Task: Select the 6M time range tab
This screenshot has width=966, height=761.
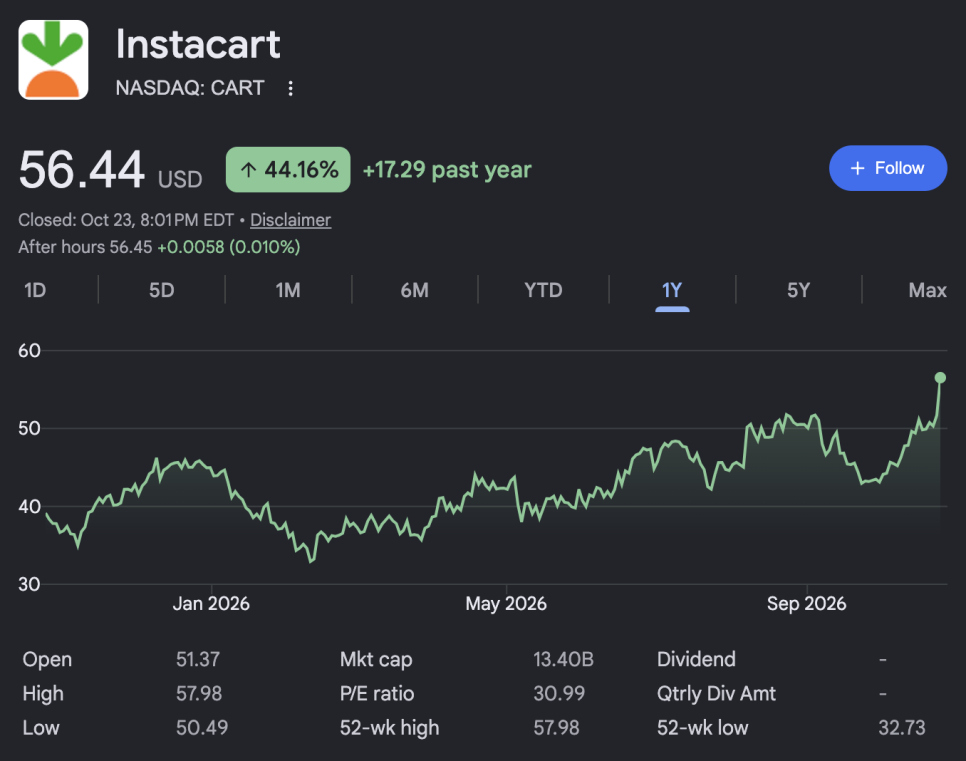Action: coord(415,290)
